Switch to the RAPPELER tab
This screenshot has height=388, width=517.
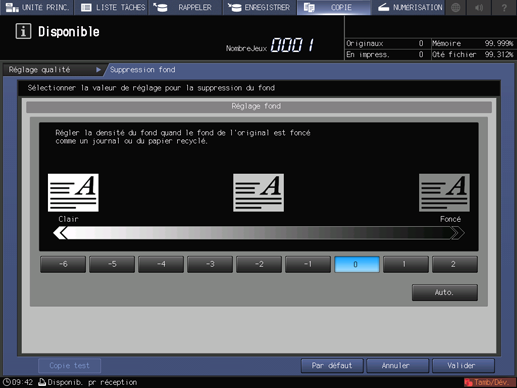tap(185, 7)
